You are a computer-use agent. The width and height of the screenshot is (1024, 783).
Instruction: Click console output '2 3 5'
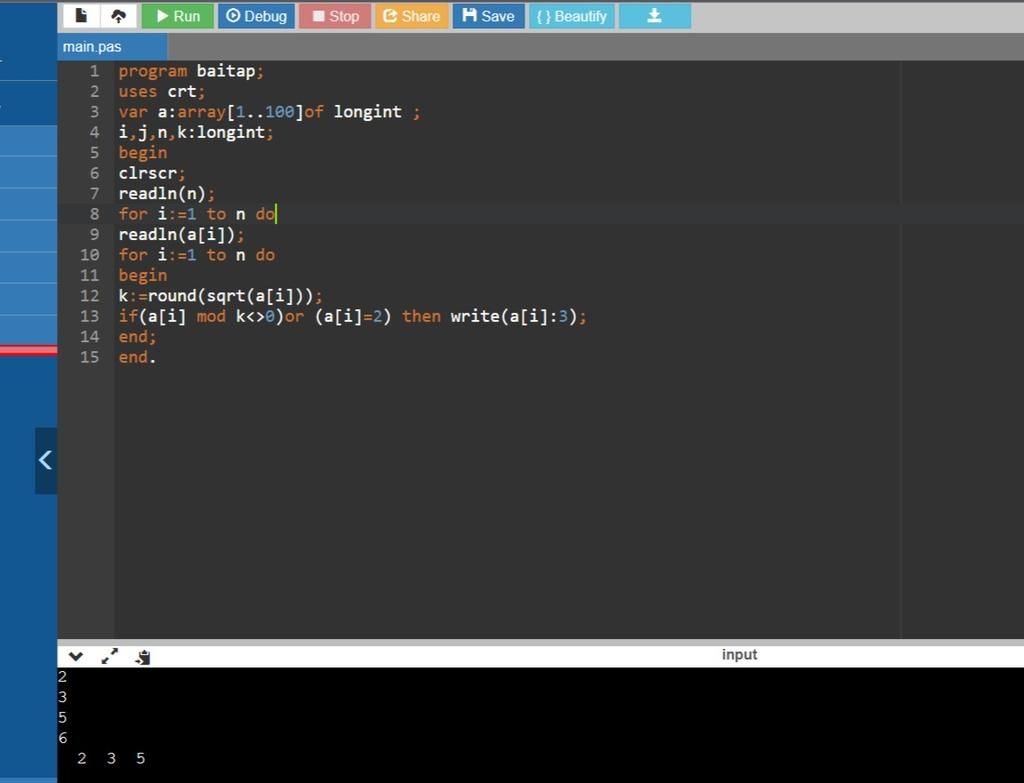[111, 758]
